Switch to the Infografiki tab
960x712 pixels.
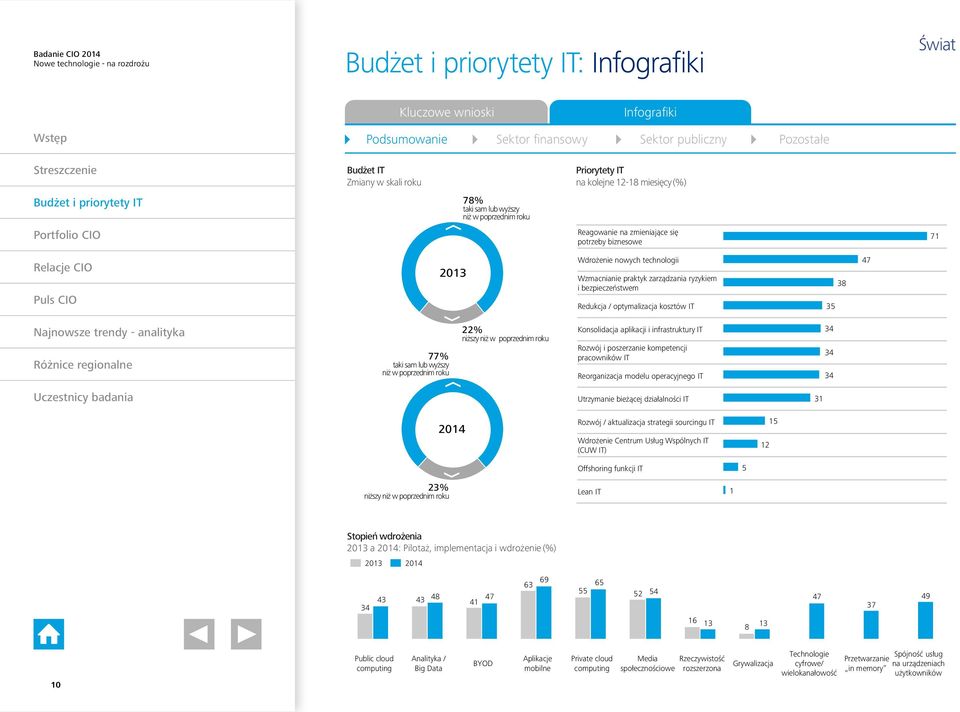[650, 112]
